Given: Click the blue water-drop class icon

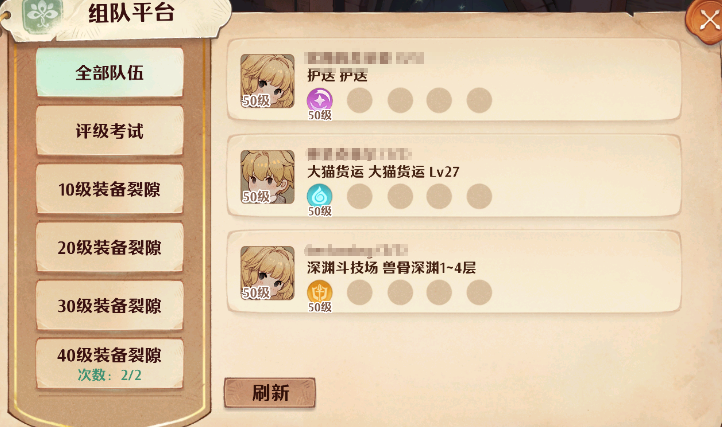Looking at the screenshot, I should click(x=320, y=196).
